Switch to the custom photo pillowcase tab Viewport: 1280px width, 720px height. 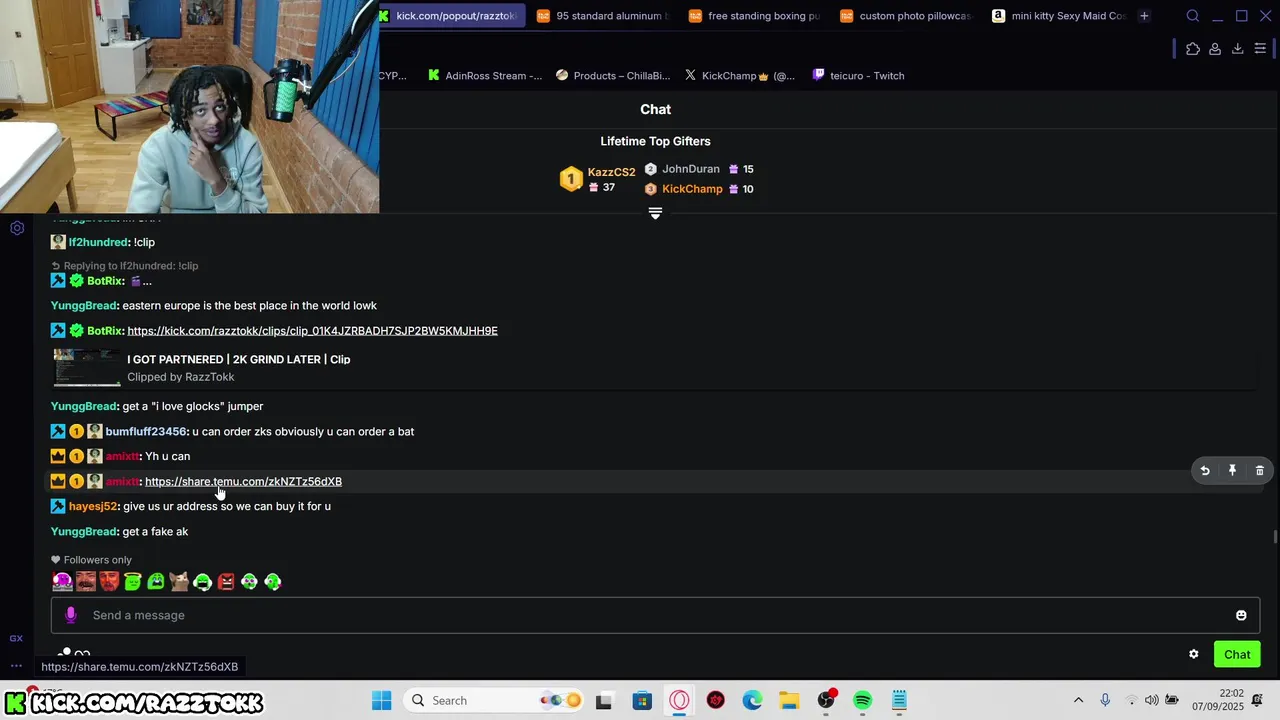[x=906, y=16]
